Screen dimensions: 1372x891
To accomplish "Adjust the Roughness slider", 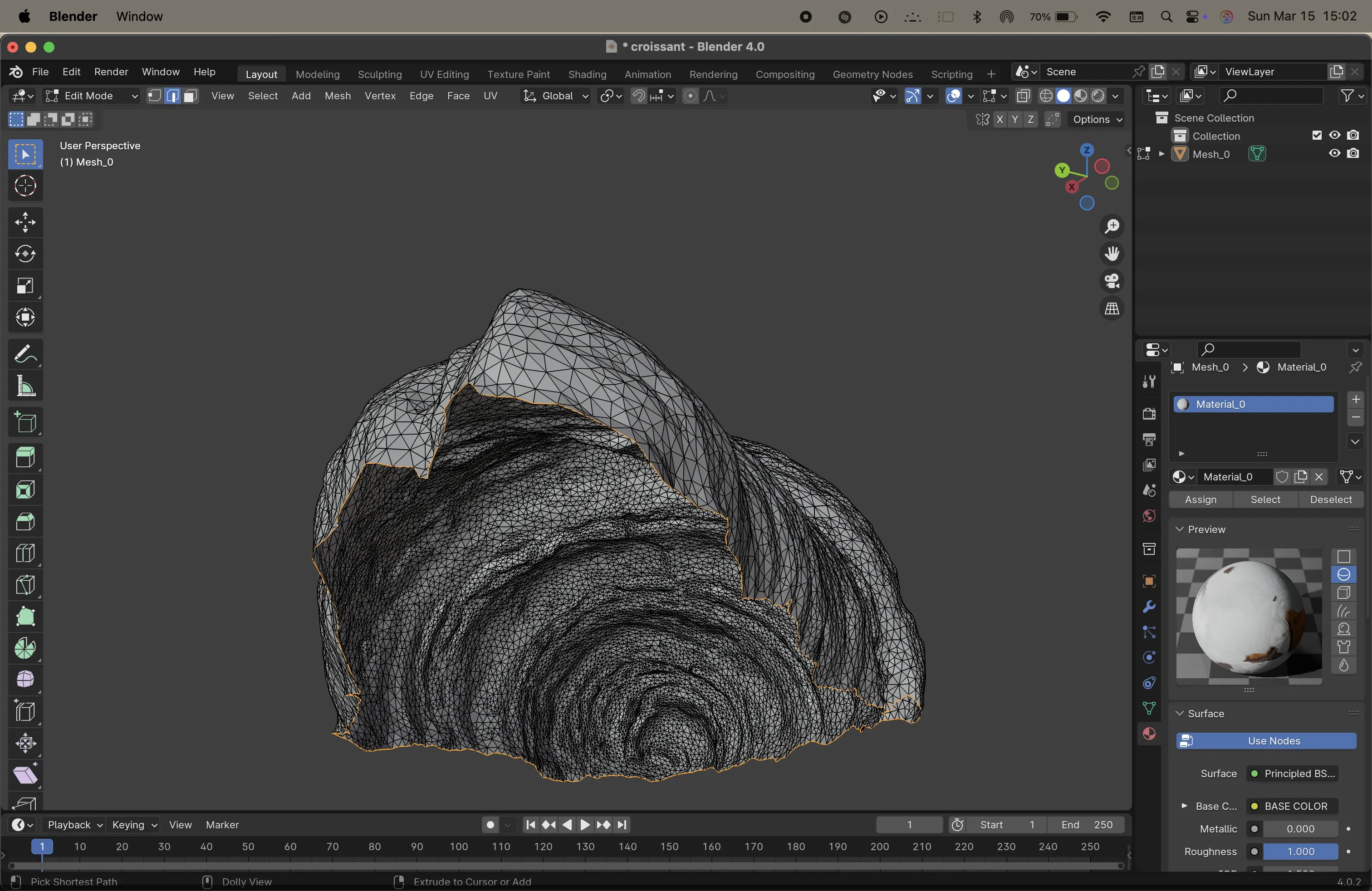I will pos(1300,851).
